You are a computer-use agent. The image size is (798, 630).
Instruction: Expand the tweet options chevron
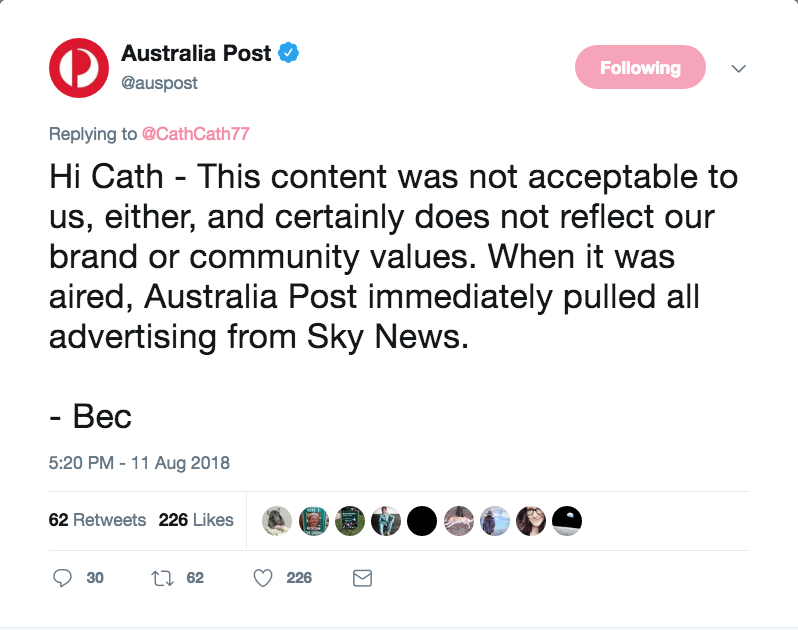point(739,68)
